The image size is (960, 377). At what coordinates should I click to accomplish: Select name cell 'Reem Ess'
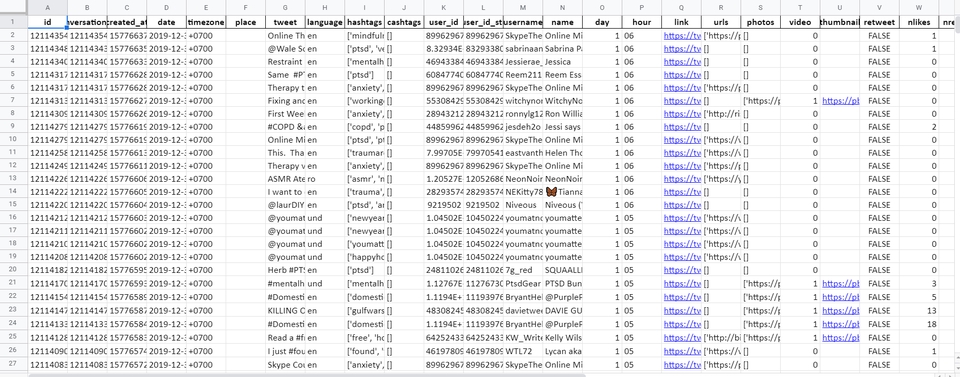tap(563, 75)
